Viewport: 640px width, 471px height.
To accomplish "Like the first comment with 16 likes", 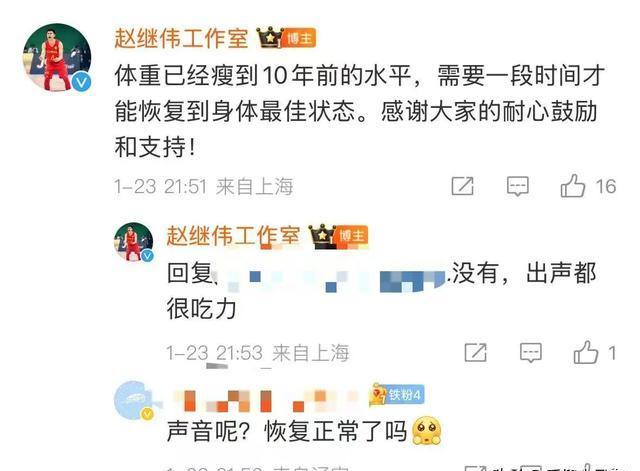I will click(x=573, y=186).
